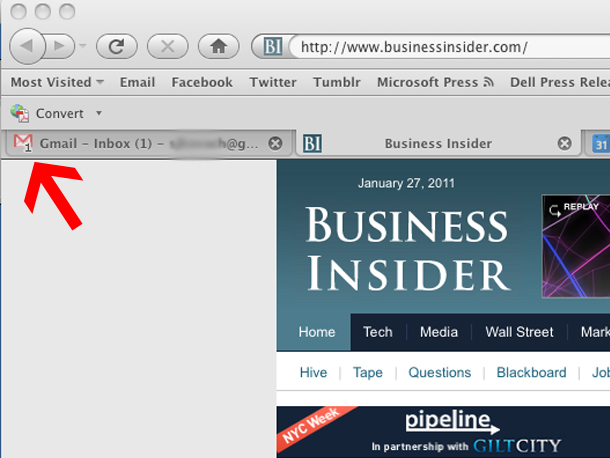Open the Hive link
Viewport: 610px width, 458px height.
coord(313,372)
